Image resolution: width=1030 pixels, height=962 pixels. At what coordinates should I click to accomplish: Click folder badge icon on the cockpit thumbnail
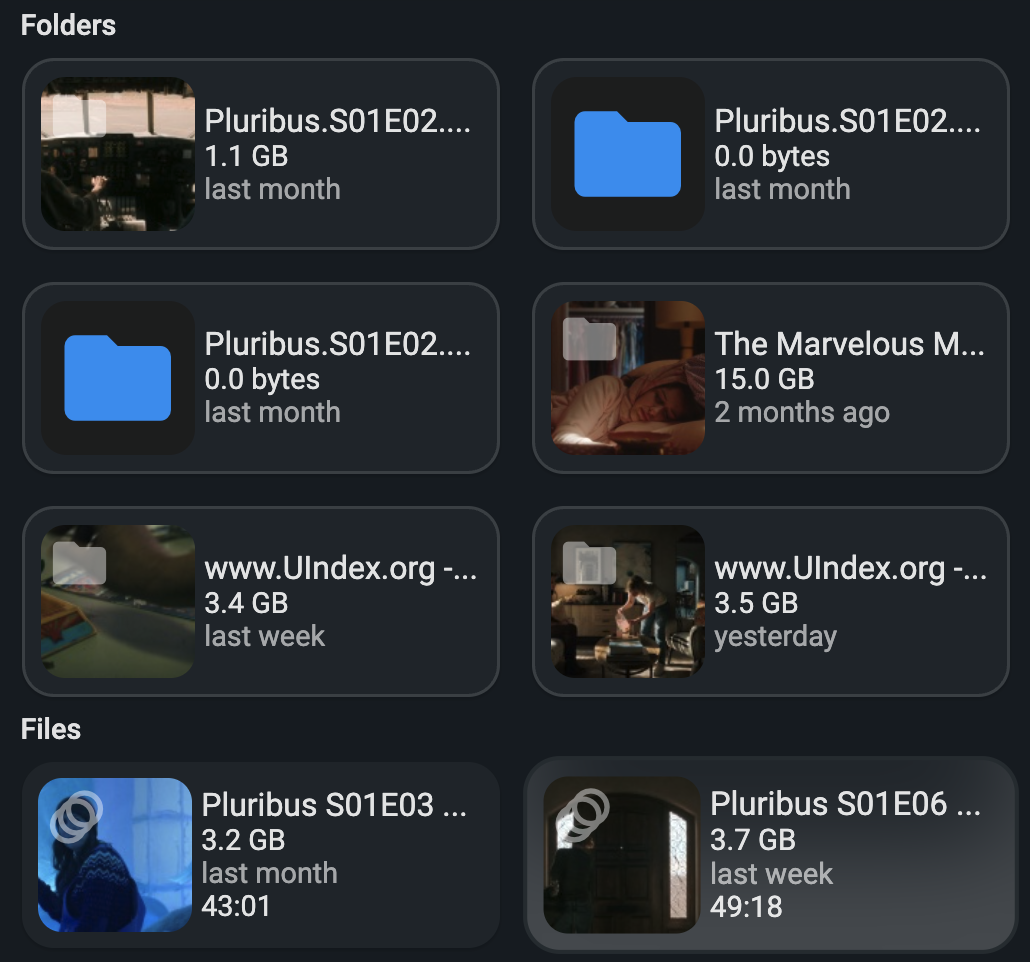pyautogui.click(x=79, y=116)
